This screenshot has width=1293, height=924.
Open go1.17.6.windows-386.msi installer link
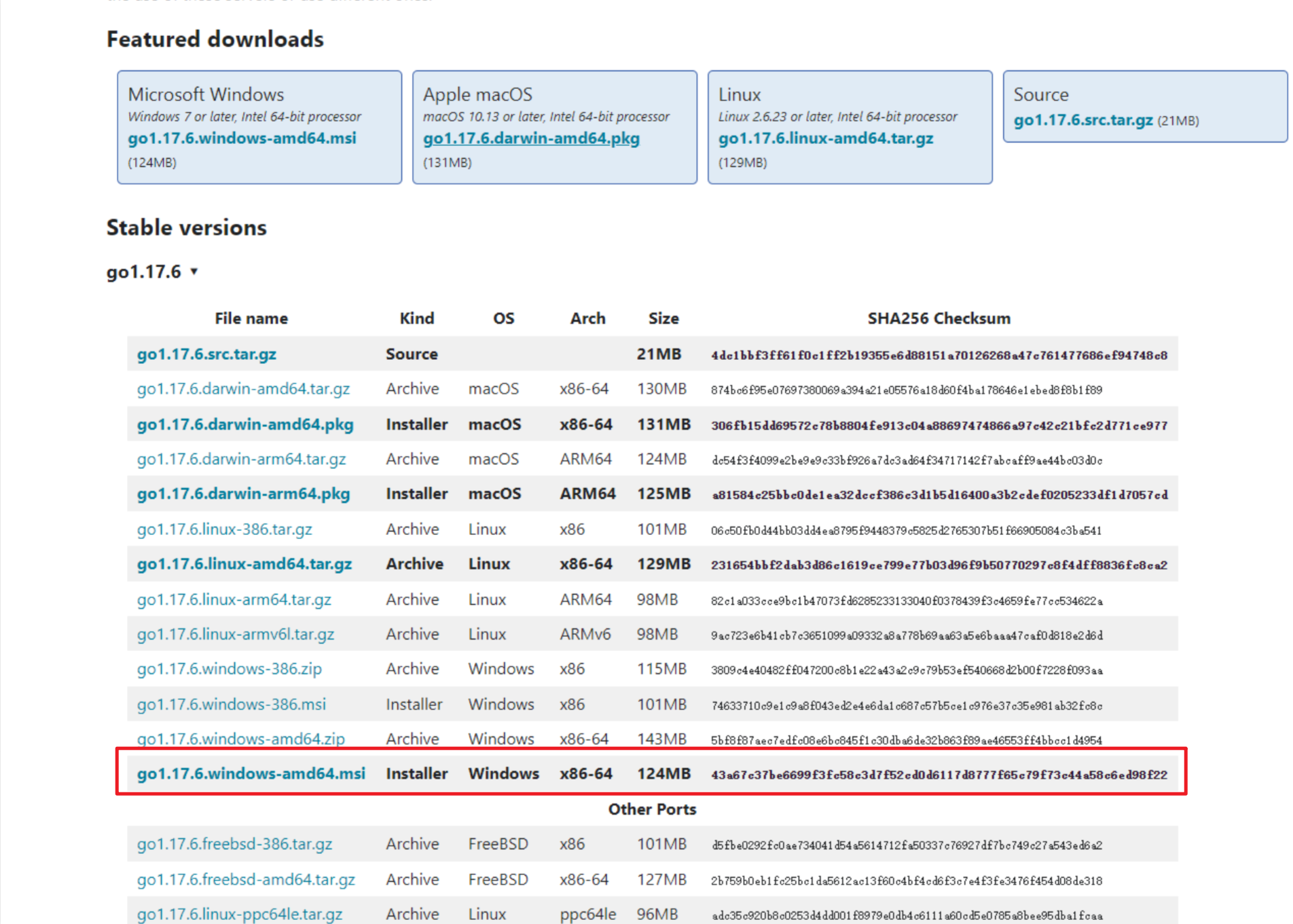point(232,705)
